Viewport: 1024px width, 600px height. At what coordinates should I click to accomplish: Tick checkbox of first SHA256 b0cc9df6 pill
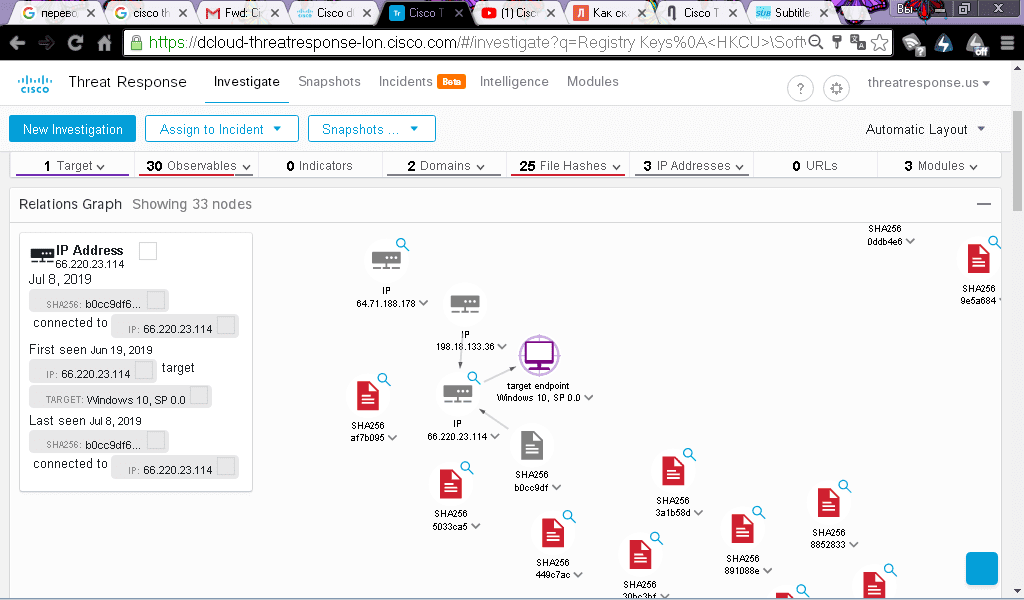coord(156,300)
